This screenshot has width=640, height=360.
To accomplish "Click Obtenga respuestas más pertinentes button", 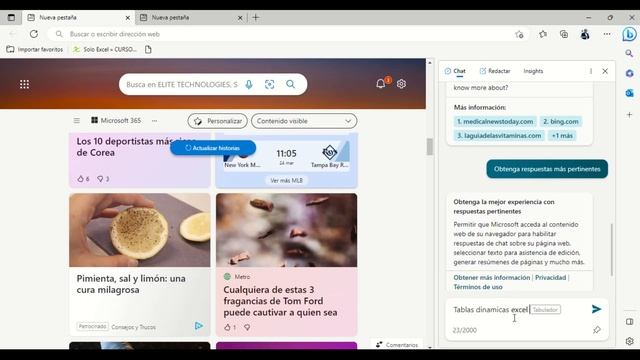I will click(547, 169).
